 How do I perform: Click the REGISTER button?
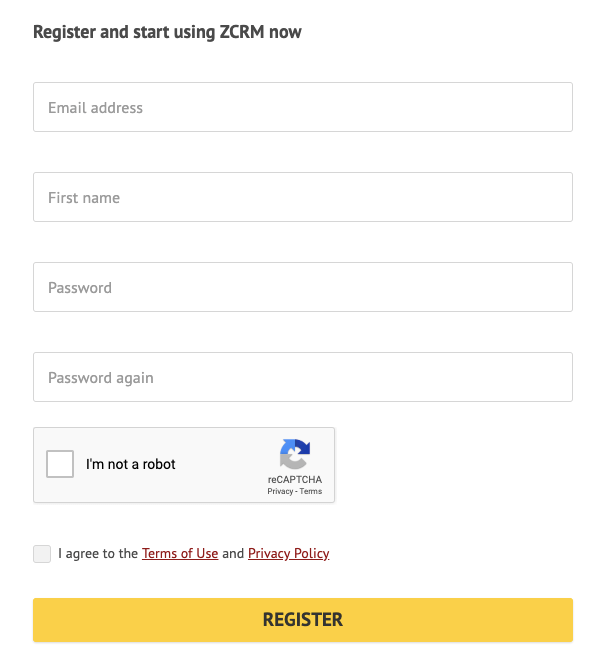303,620
